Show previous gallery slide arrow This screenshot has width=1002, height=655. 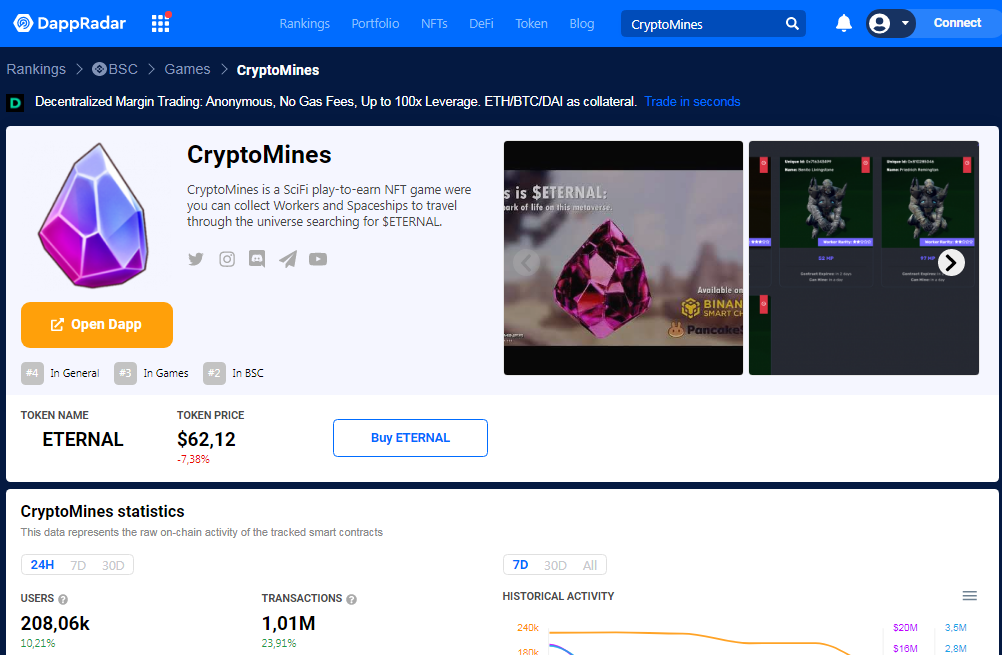point(527,262)
